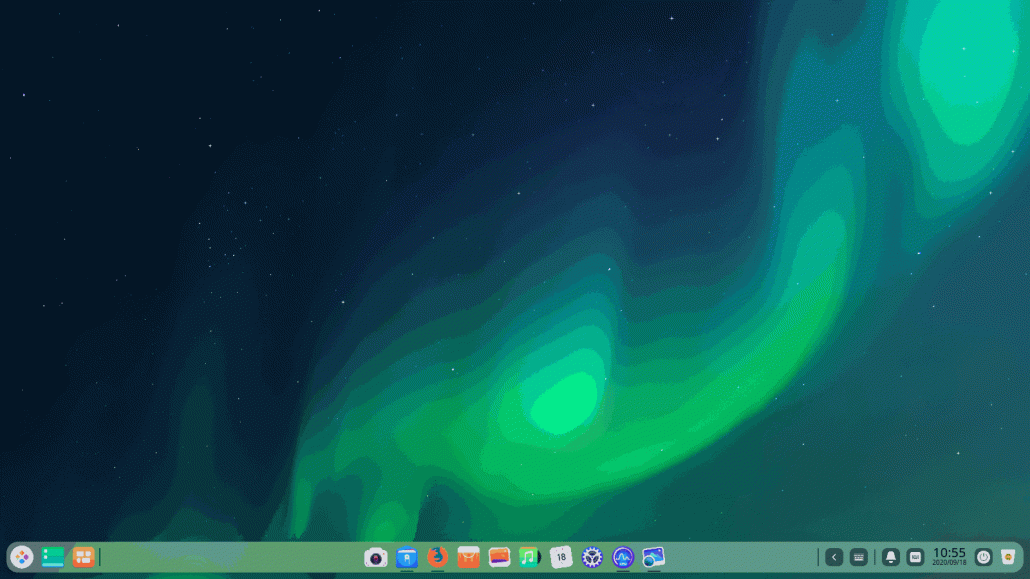Open the orange software store

coord(467,558)
